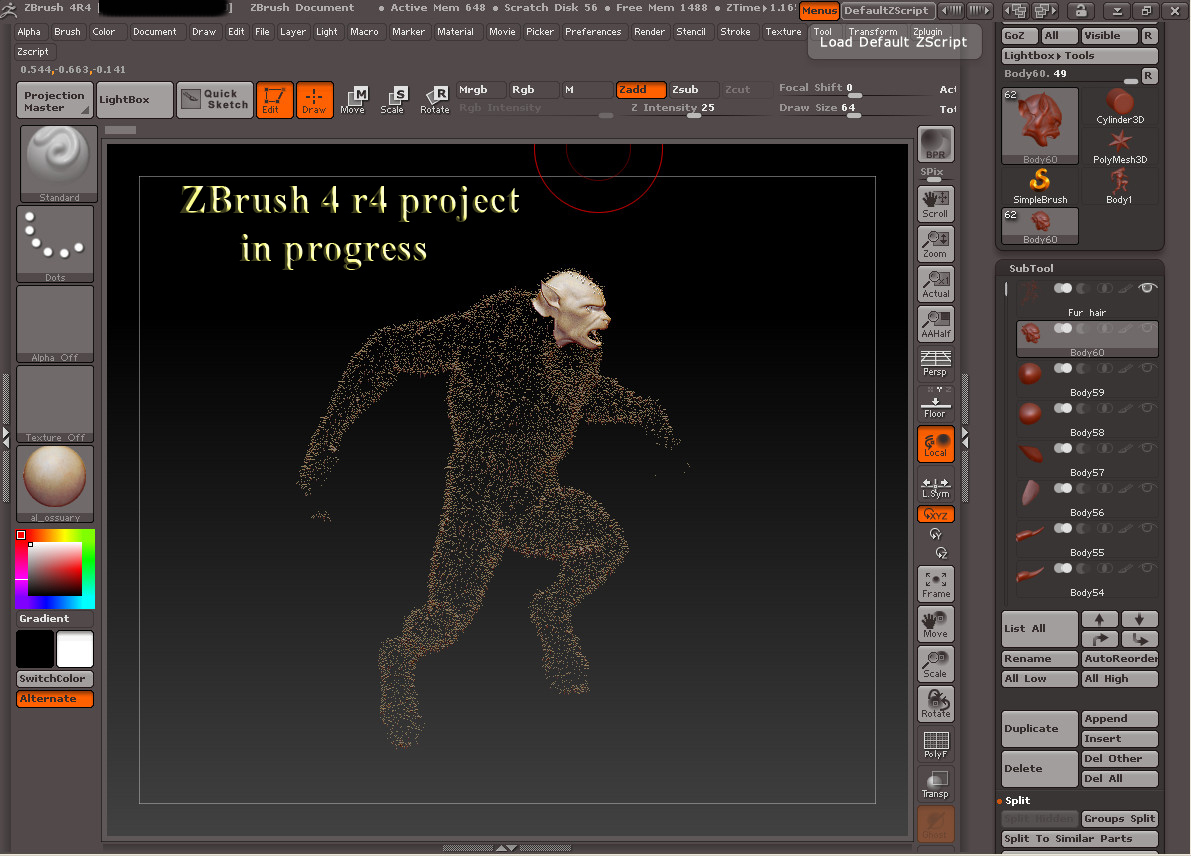Screen dimensions: 1191x856
Task: Select the SimpleBrush tool
Action: (x=1040, y=186)
